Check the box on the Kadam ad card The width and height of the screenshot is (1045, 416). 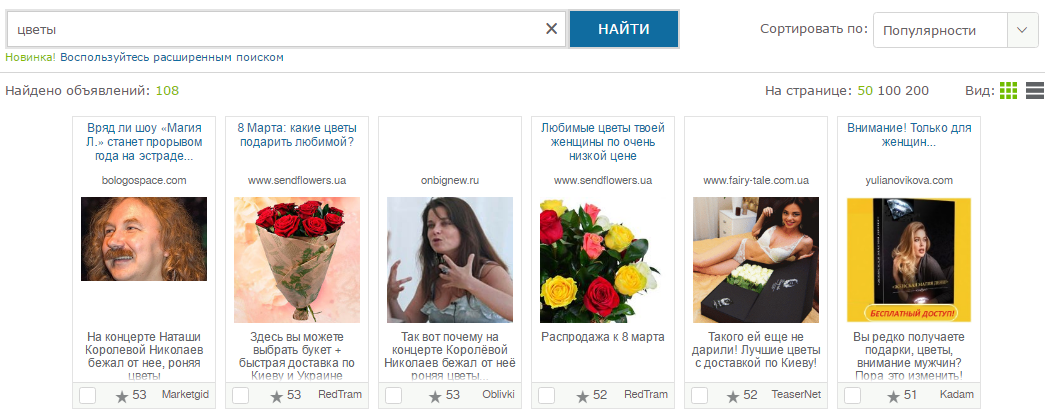point(852,395)
